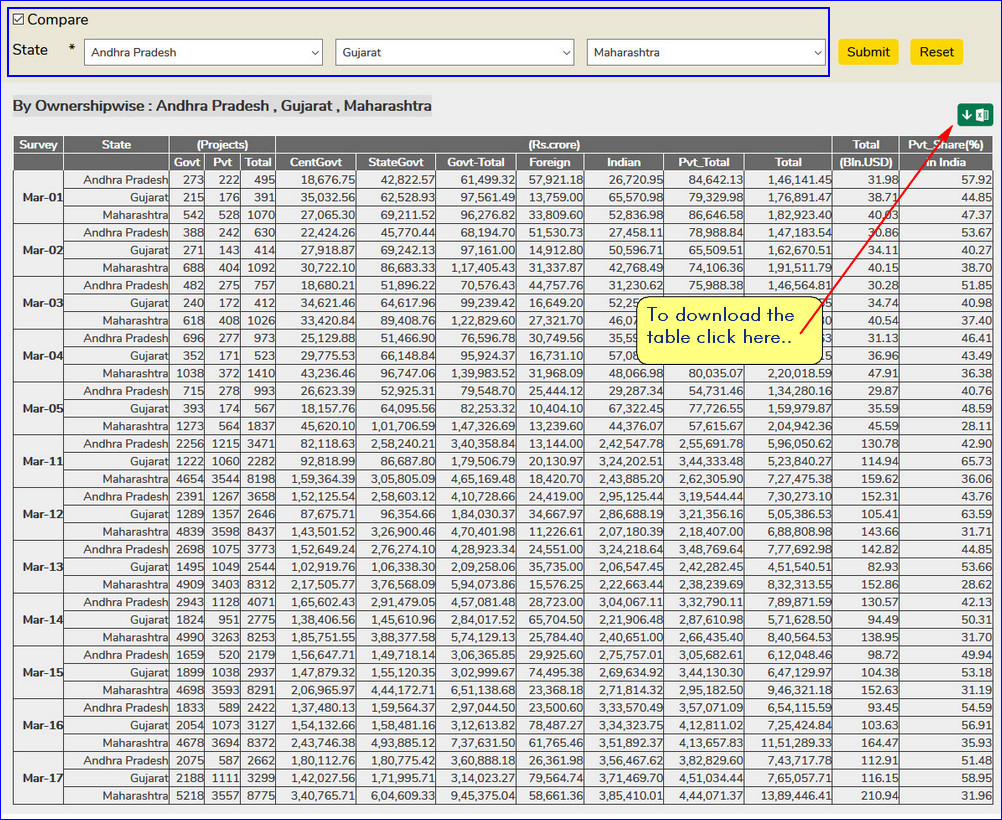This screenshot has height=820, width=1002.
Task: Select the Mar-11 survey row label
Action: click(x=42, y=461)
